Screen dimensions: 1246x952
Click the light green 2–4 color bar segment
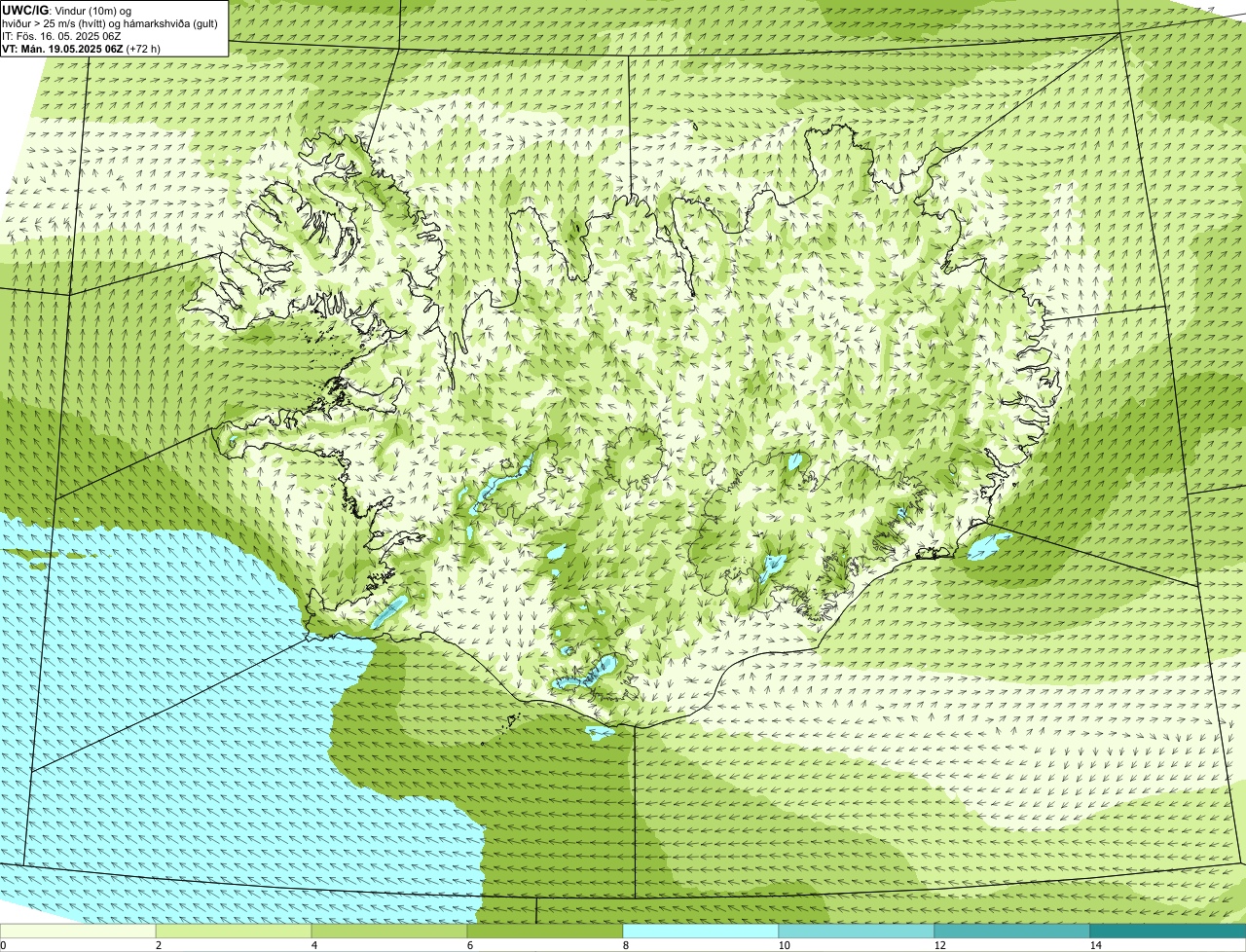point(234,931)
